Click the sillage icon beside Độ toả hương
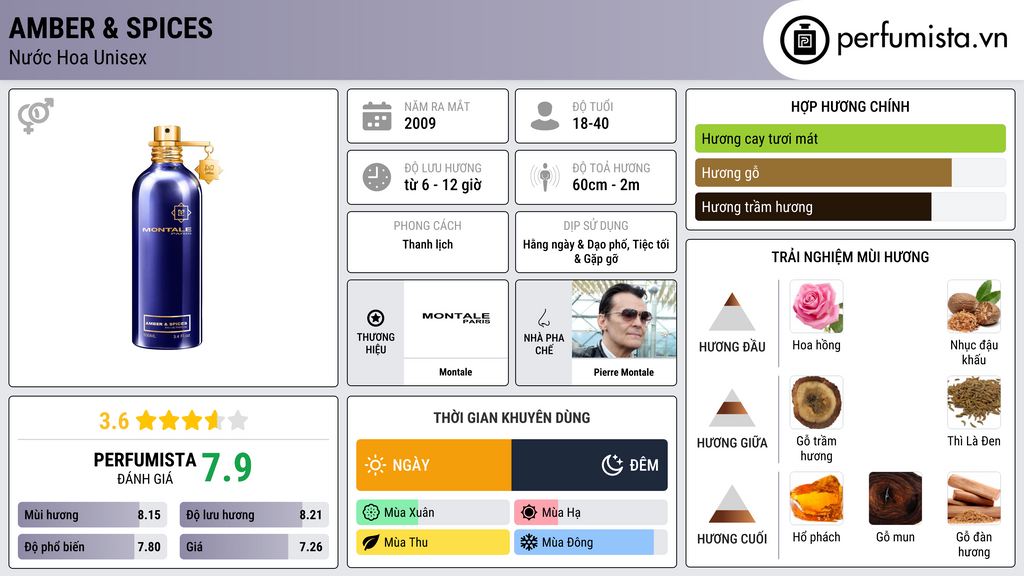 tap(544, 177)
